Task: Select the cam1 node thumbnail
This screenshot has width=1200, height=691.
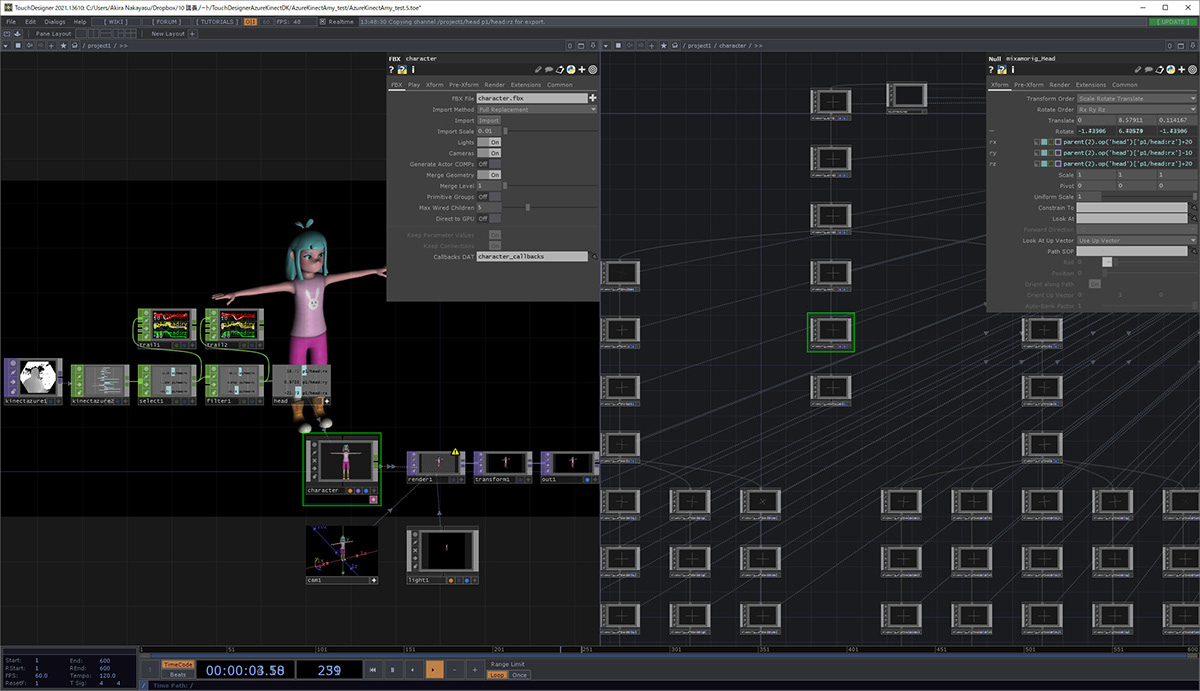Action: [x=342, y=551]
